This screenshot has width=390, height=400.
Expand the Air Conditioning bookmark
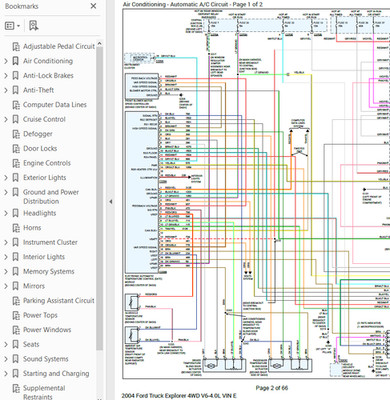(6, 61)
